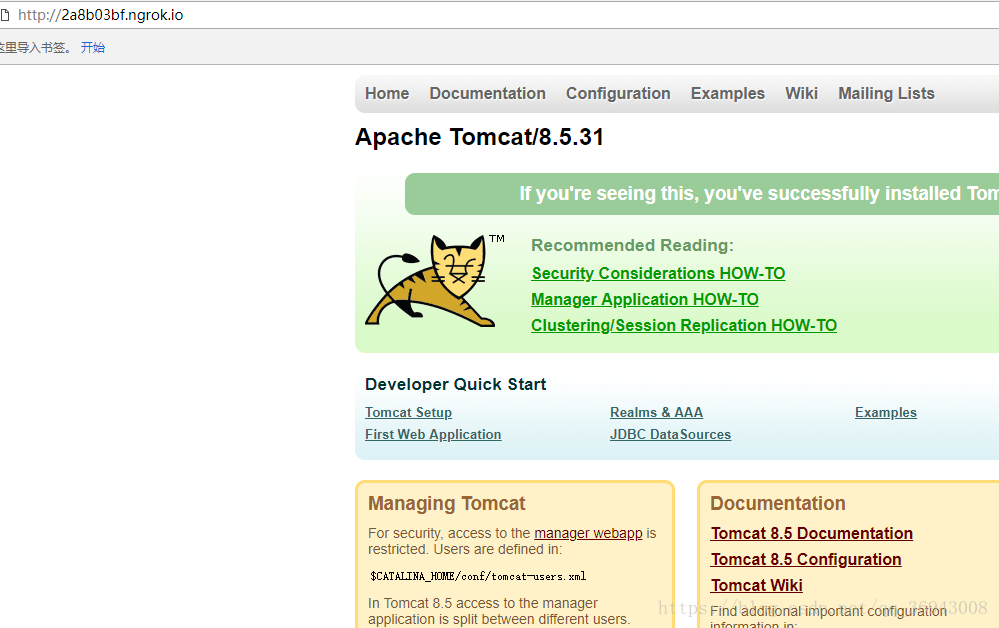Open the Documentation navigation item
Screen dimensions: 999x628
pyautogui.click(x=487, y=94)
